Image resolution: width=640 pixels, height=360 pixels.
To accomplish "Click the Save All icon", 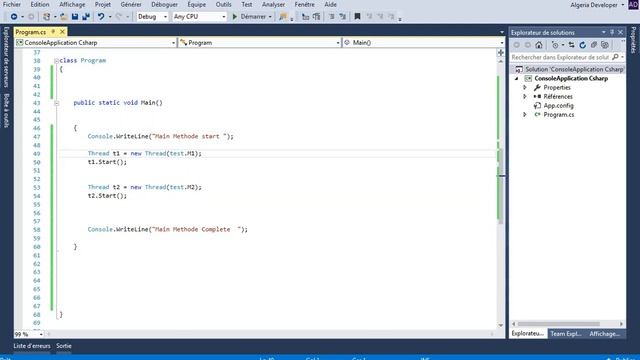I will tap(86, 17).
